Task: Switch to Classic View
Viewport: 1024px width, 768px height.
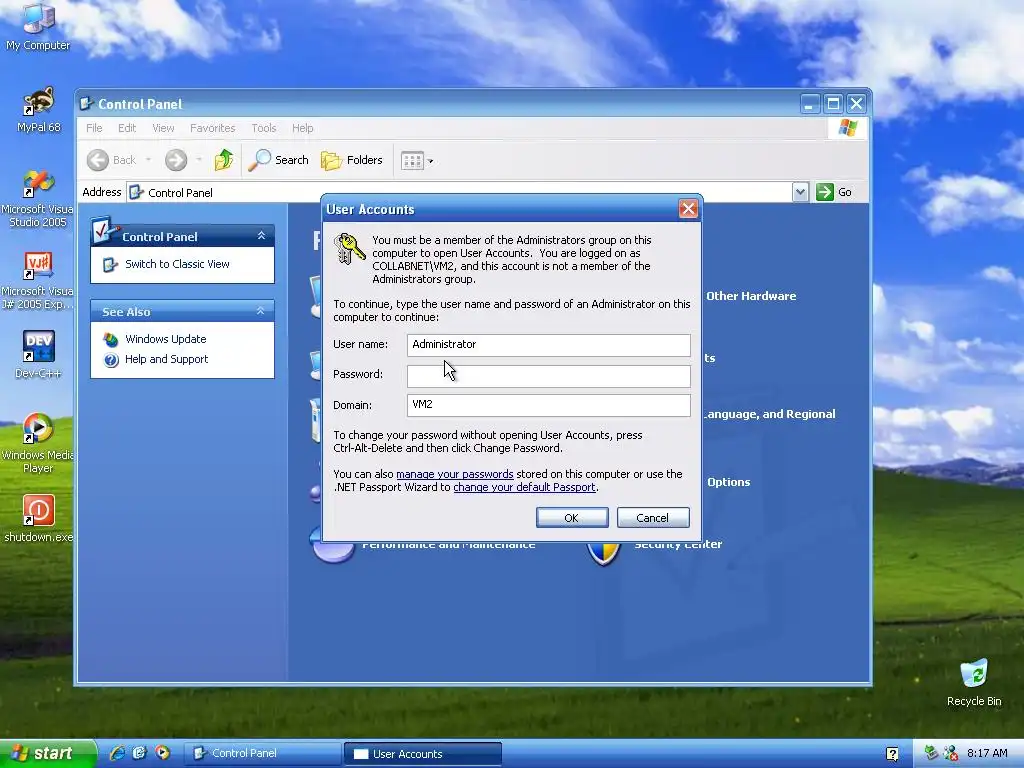Action: (177, 264)
